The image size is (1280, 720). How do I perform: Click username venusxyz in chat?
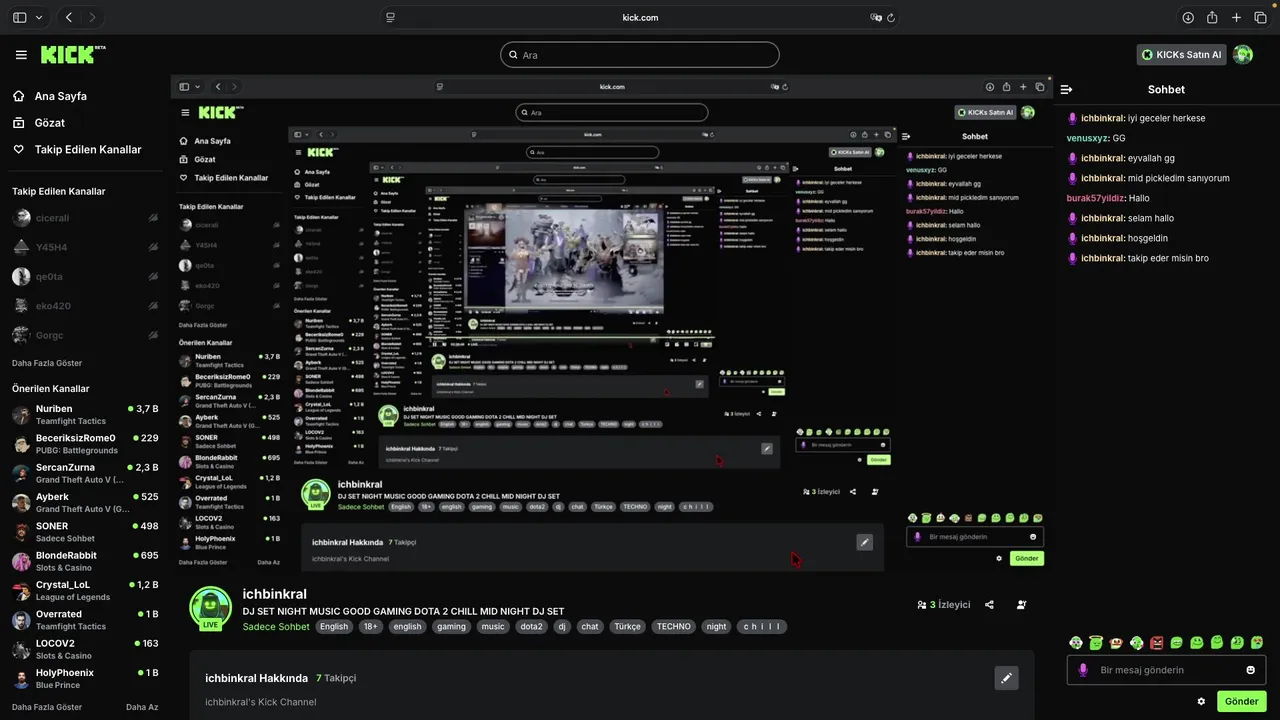[x=1088, y=138]
